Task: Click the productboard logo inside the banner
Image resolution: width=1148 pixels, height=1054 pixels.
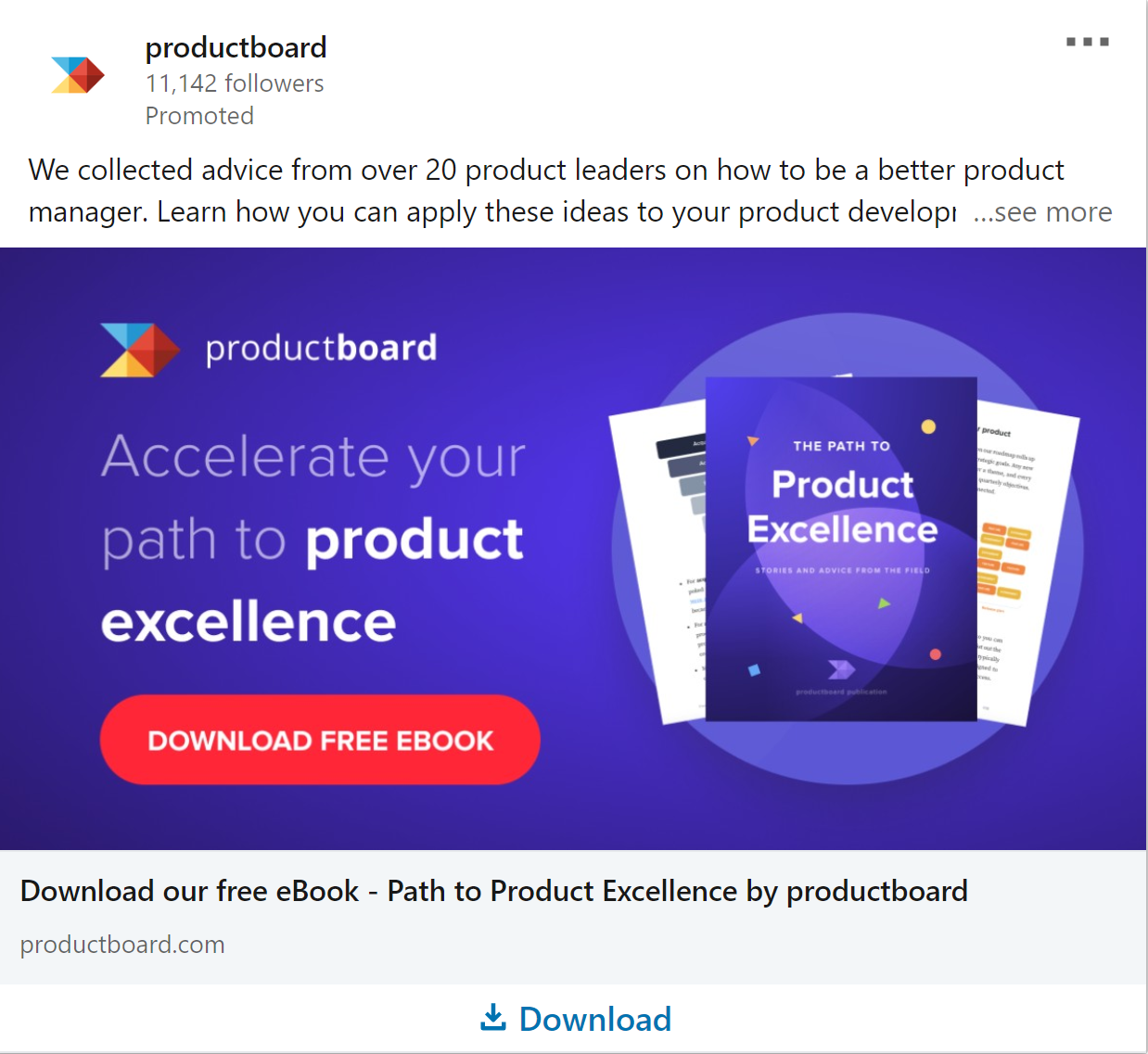Action: (140, 349)
